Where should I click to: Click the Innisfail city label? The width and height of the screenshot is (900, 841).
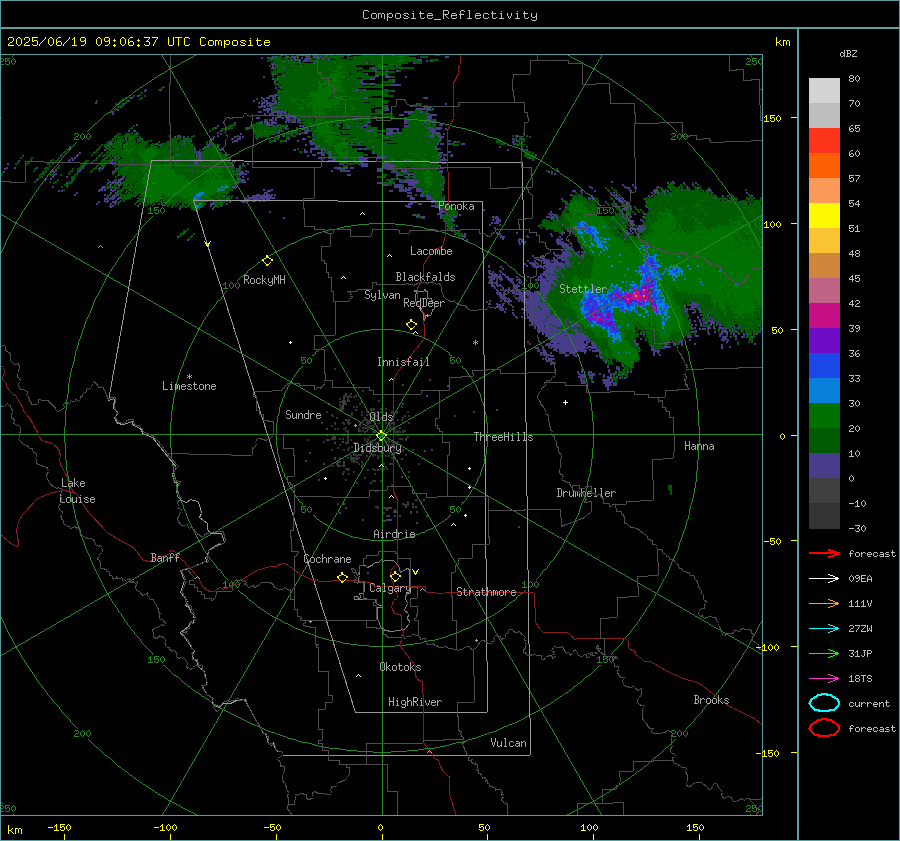[x=403, y=362]
